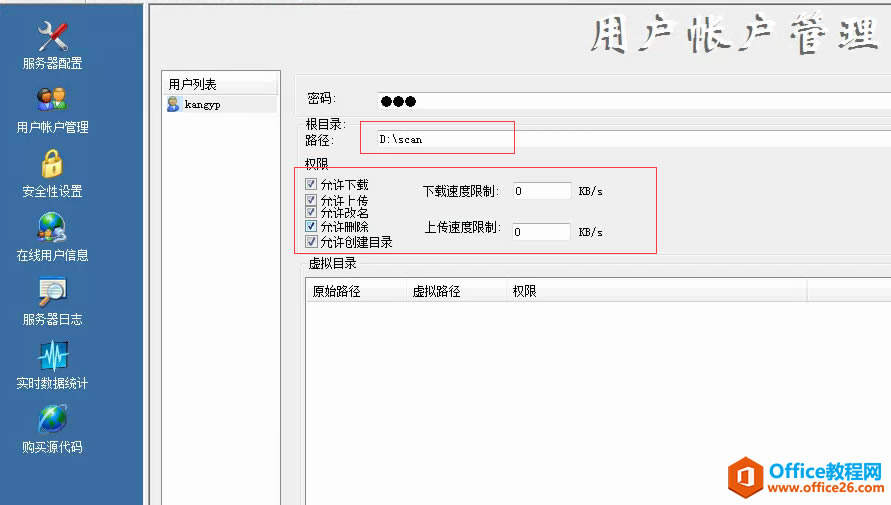Click the 安全性设置 label text
This screenshot has width=891, height=505.
coord(52,191)
